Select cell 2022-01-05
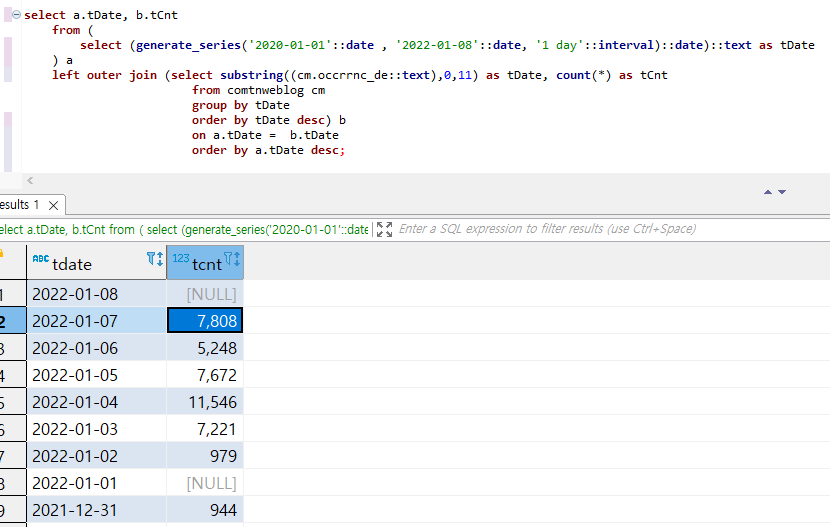 (x=96, y=375)
